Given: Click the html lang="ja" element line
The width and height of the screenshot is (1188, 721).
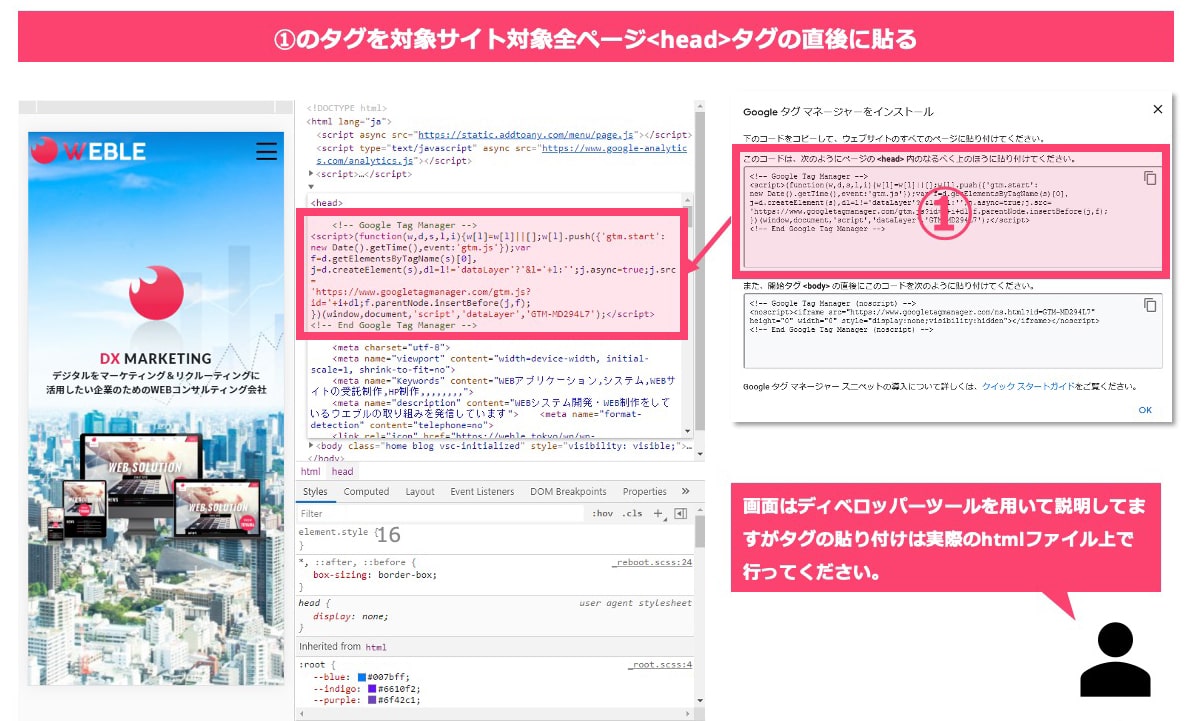Looking at the screenshot, I should [x=349, y=121].
